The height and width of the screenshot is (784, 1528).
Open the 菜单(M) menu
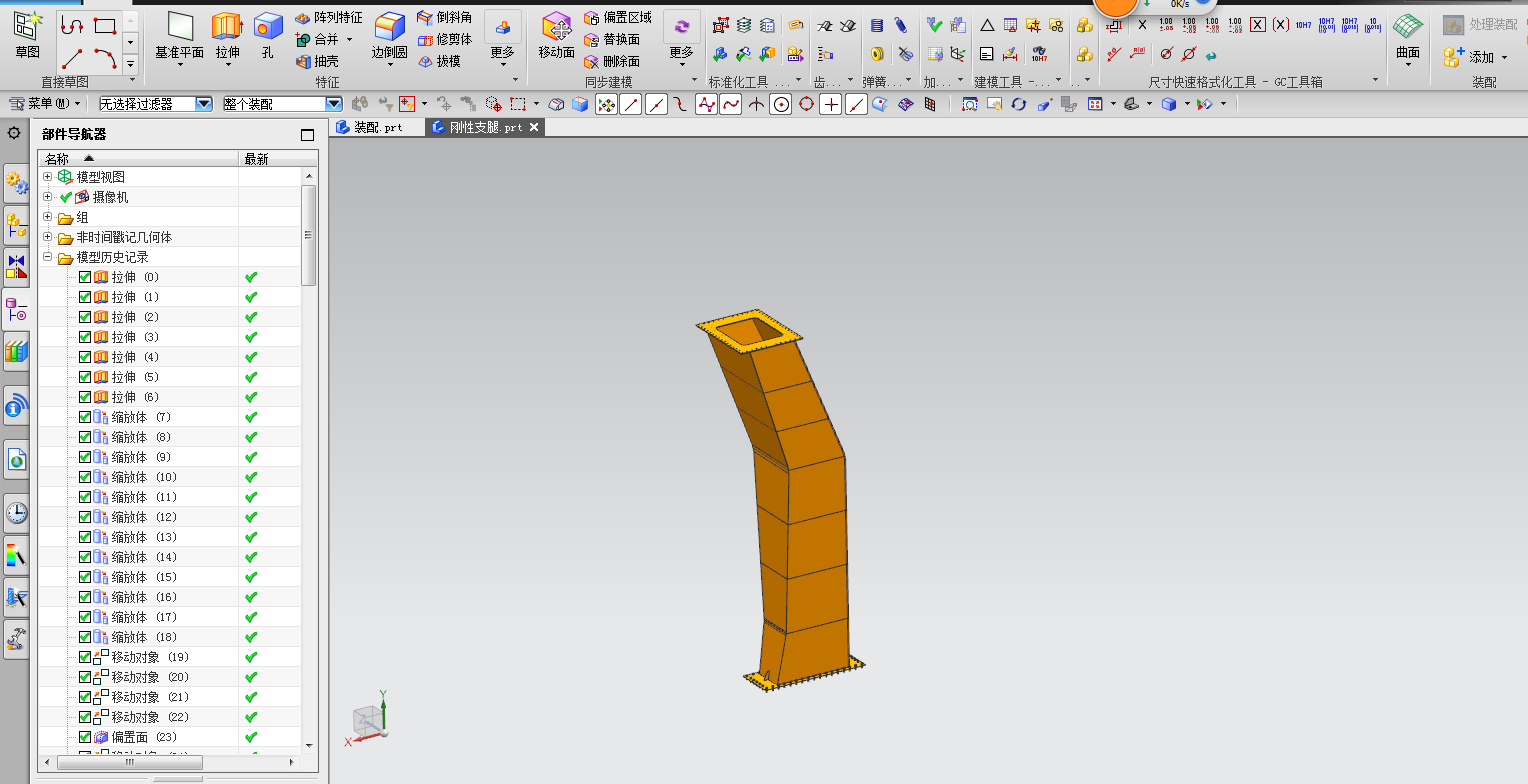point(44,104)
